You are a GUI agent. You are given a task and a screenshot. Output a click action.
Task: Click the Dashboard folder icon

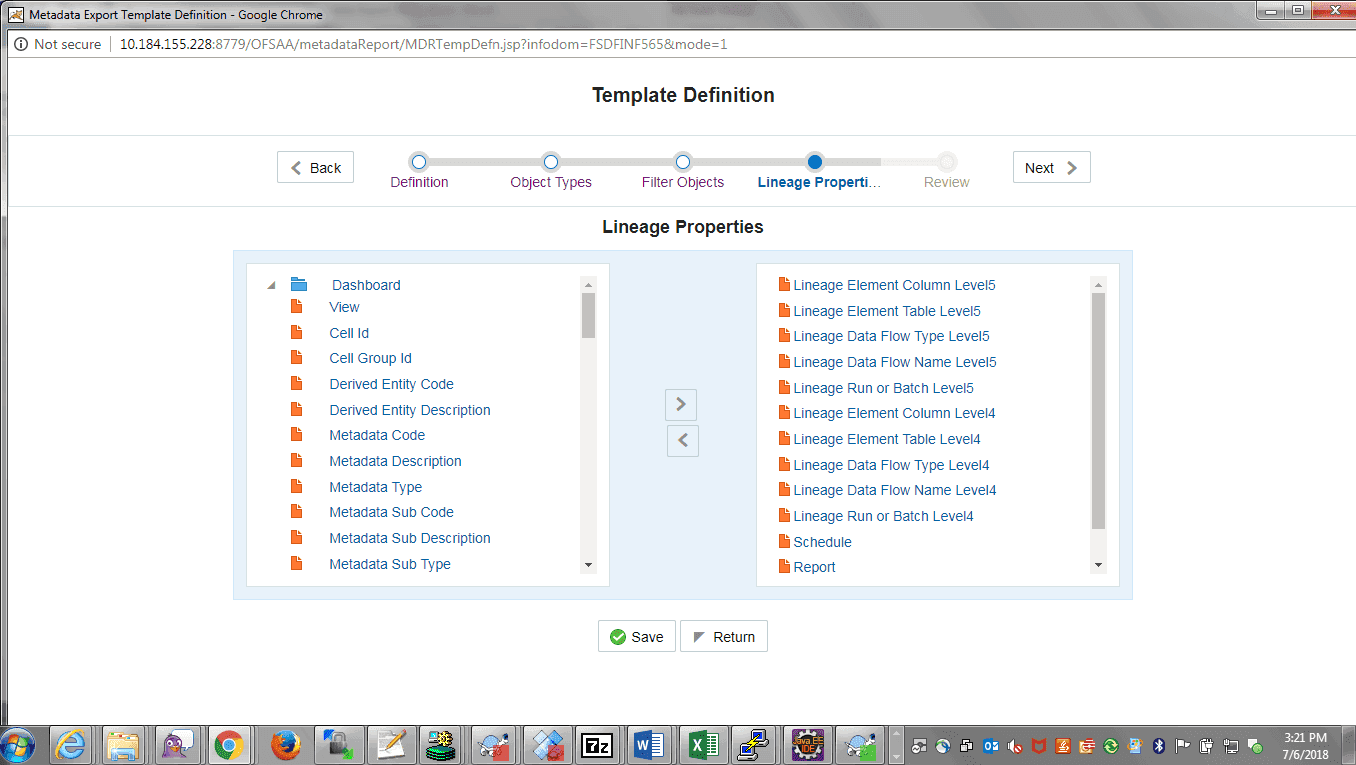(299, 283)
